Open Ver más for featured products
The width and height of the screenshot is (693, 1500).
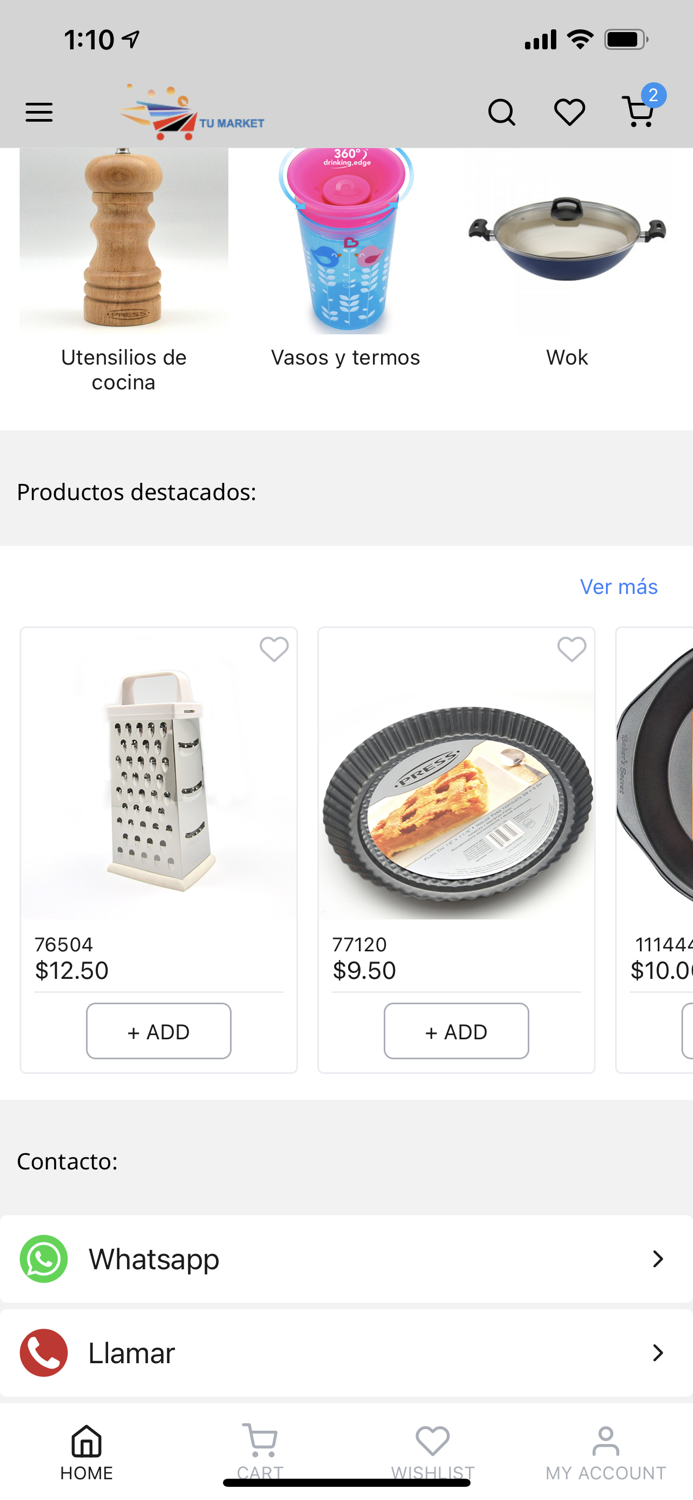pyautogui.click(x=619, y=587)
